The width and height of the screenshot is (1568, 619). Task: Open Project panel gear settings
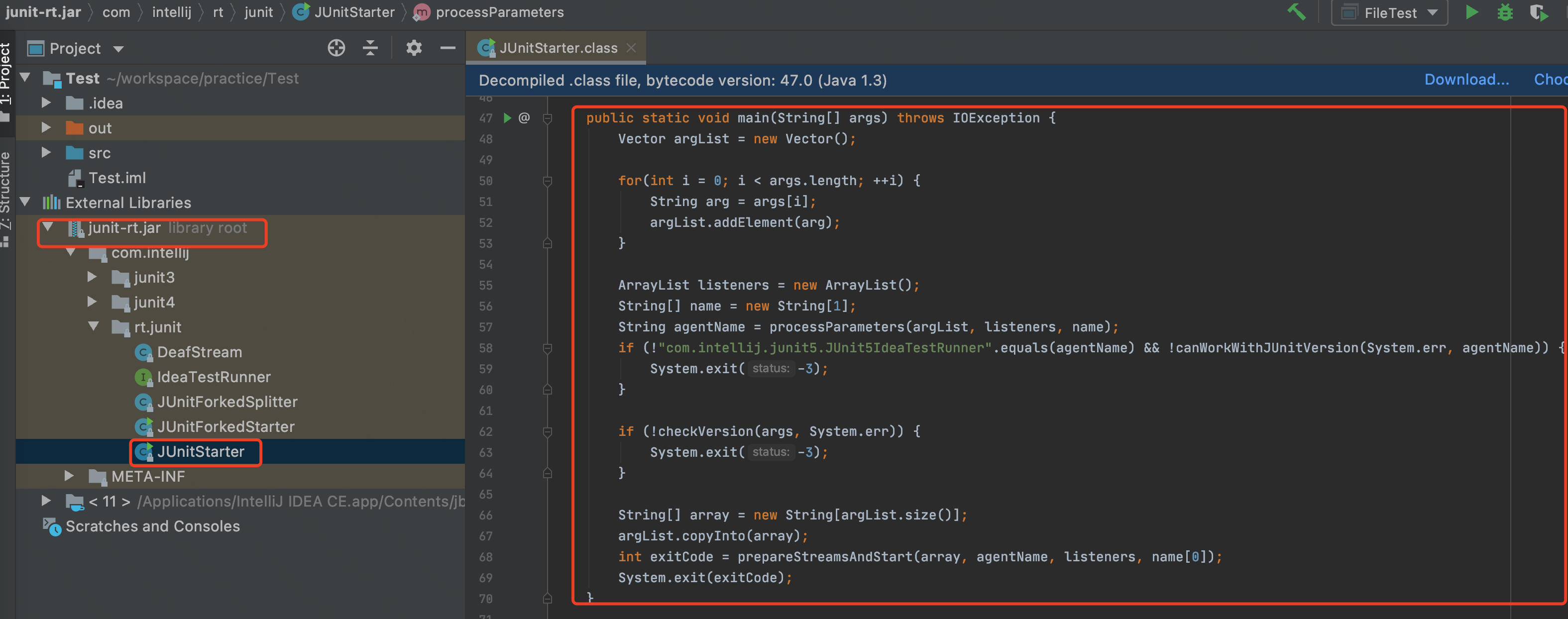point(414,48)
